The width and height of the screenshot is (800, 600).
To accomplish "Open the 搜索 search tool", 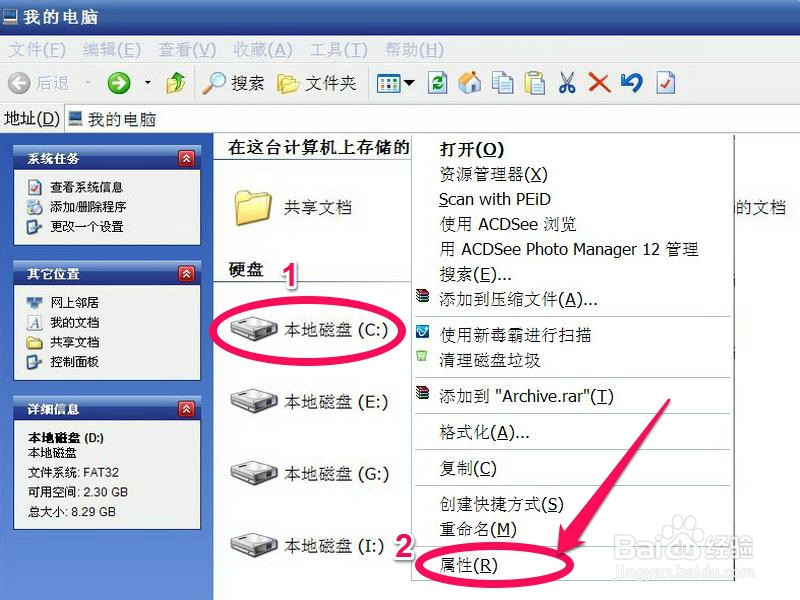I will [x=233, y=83].
